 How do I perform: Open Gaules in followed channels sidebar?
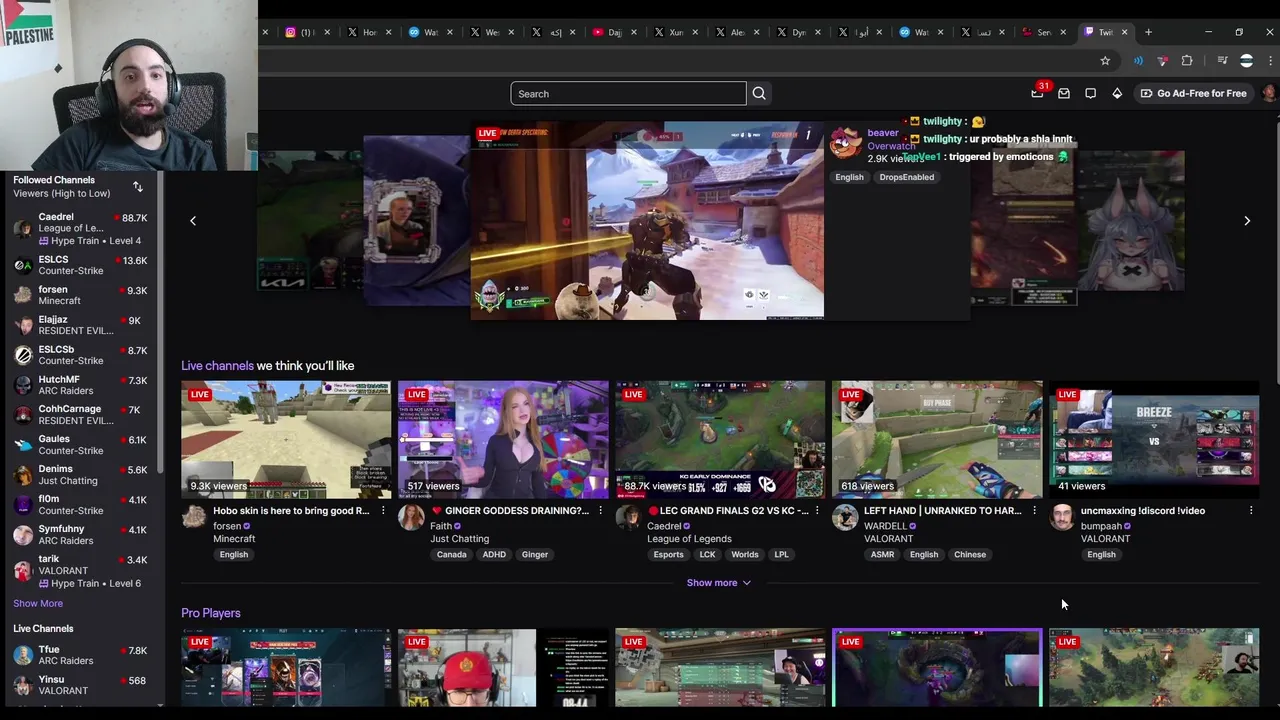(x=82, y=445)
